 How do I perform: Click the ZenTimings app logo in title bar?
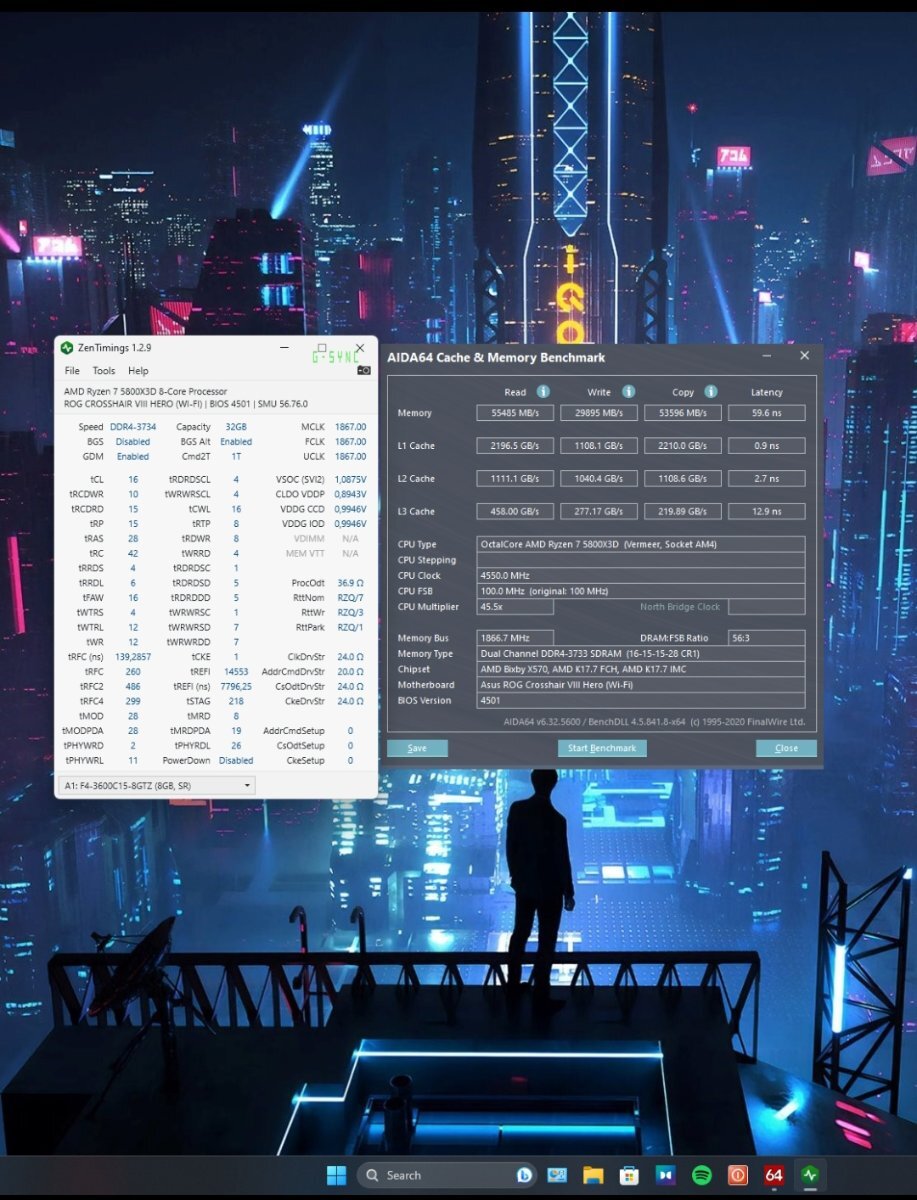pyautogui.click(x=67, y=348)
